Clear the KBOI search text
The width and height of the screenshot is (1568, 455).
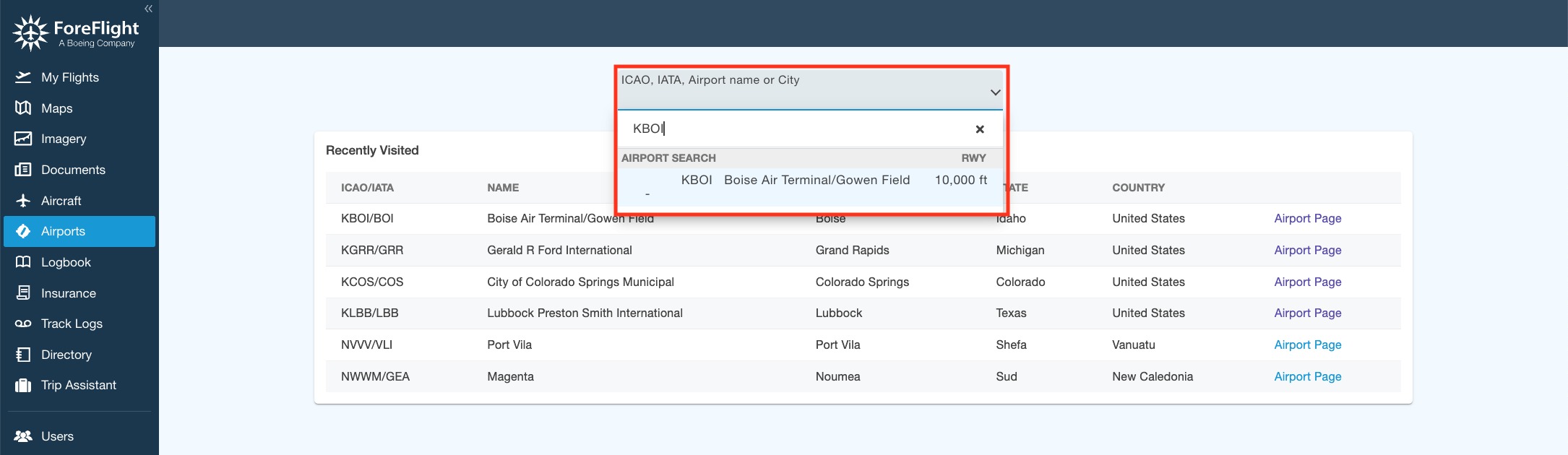tap(980, 129)
